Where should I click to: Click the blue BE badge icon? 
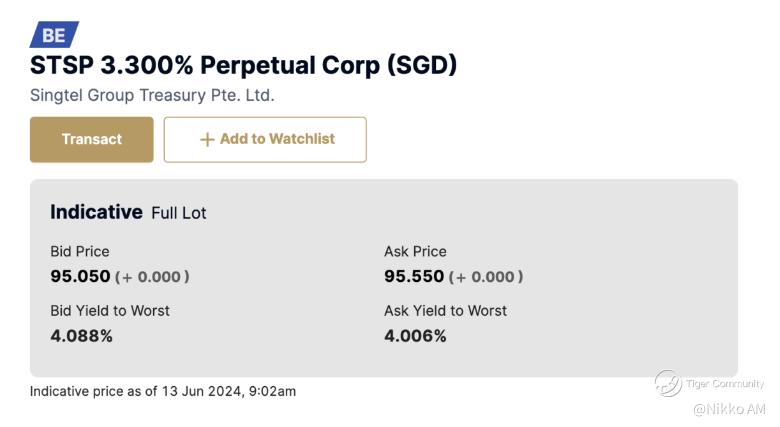click(x=54, y=35)
